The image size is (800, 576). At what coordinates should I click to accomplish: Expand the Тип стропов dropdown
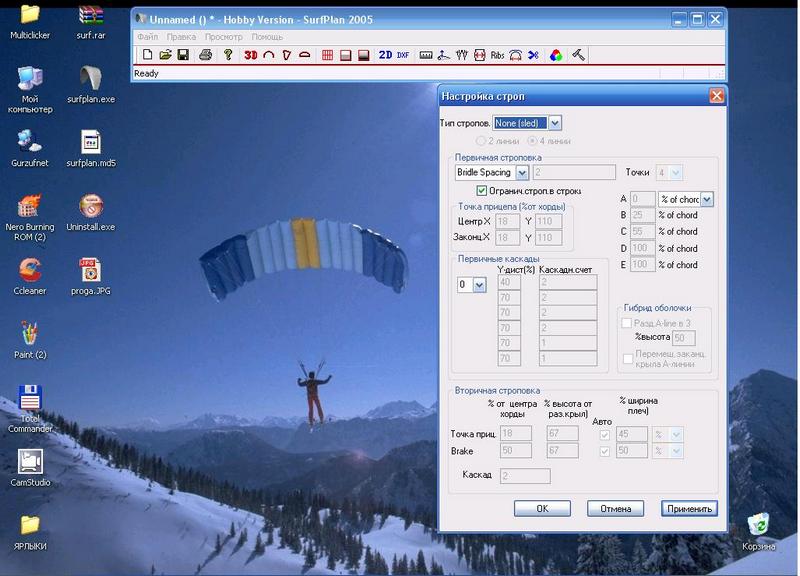coord(555,123)
